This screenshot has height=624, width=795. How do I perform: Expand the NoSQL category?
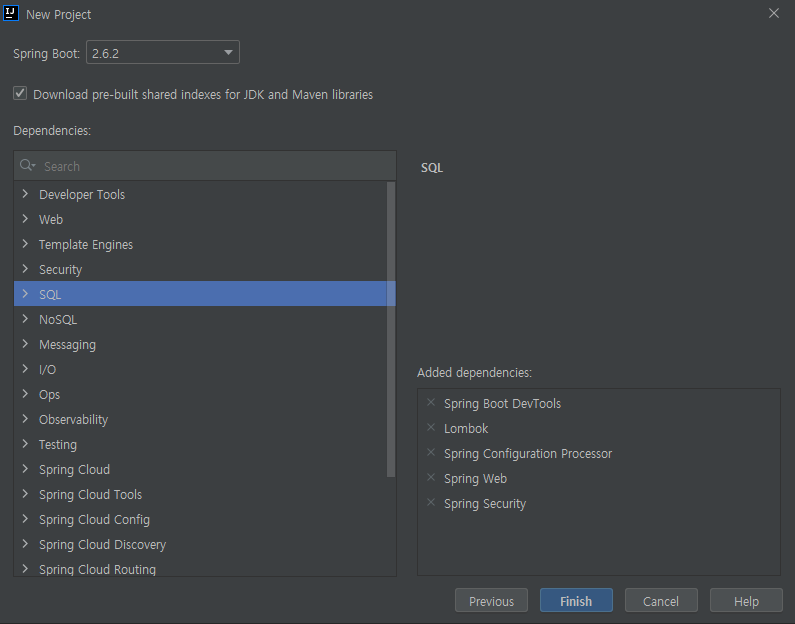click(25, 319)
